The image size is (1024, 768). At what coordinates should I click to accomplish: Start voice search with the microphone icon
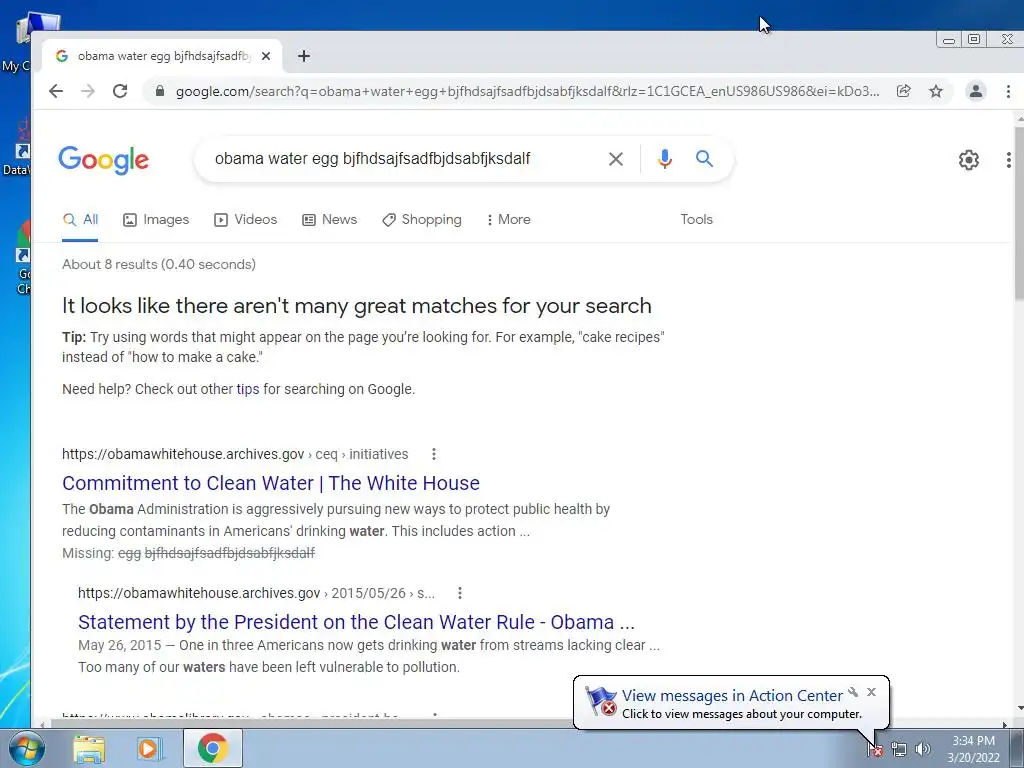click(665, 159)
